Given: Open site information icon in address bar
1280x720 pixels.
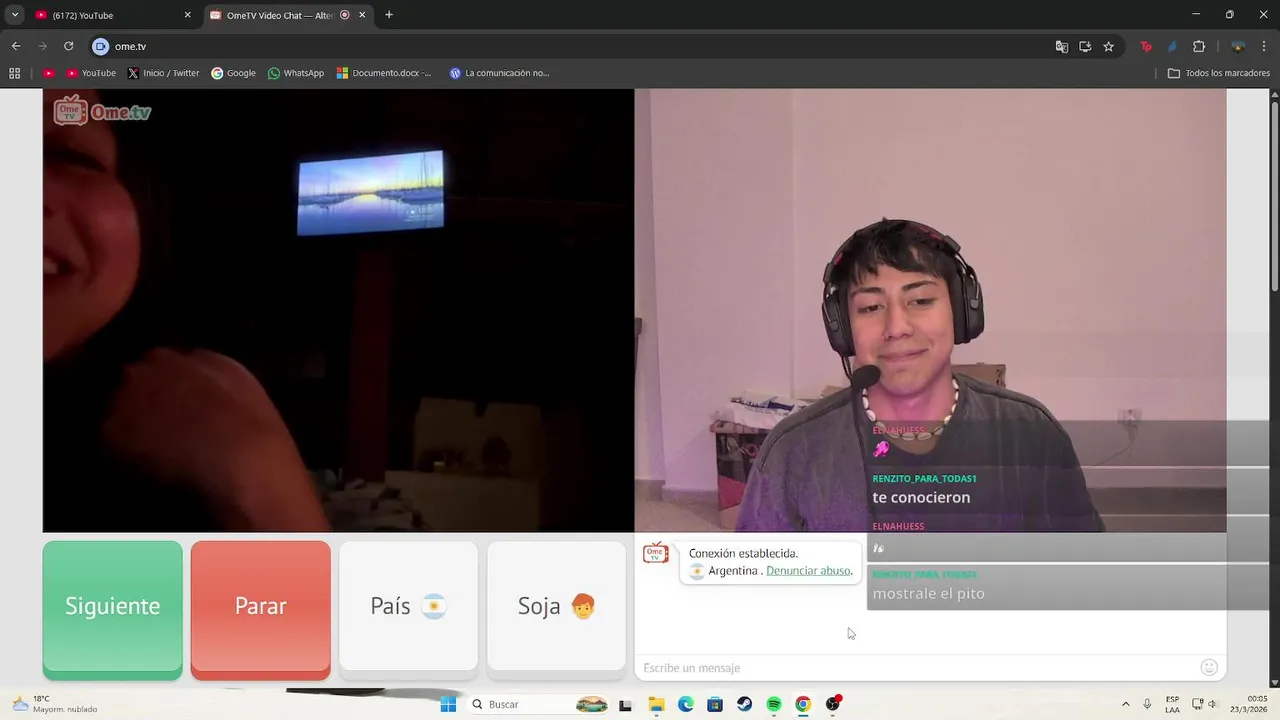Looking at the screenshot, I should click(100, 46).
